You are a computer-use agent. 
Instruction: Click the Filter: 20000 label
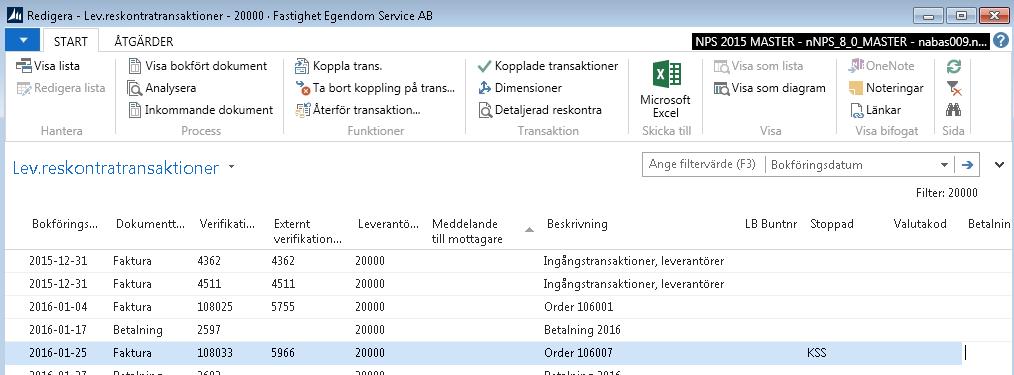click(947, 193)
